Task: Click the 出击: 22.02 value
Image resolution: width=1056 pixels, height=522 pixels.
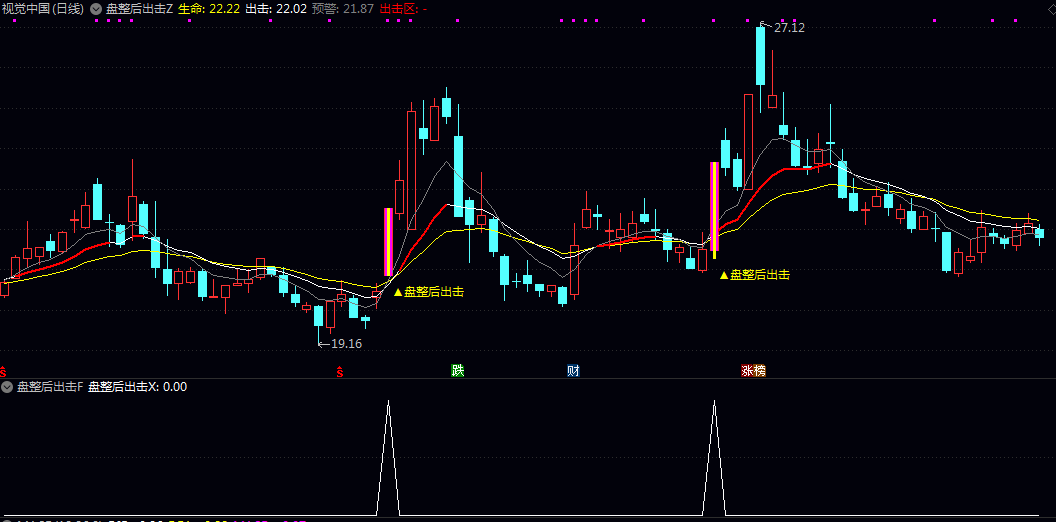Action: coord(275,9)
